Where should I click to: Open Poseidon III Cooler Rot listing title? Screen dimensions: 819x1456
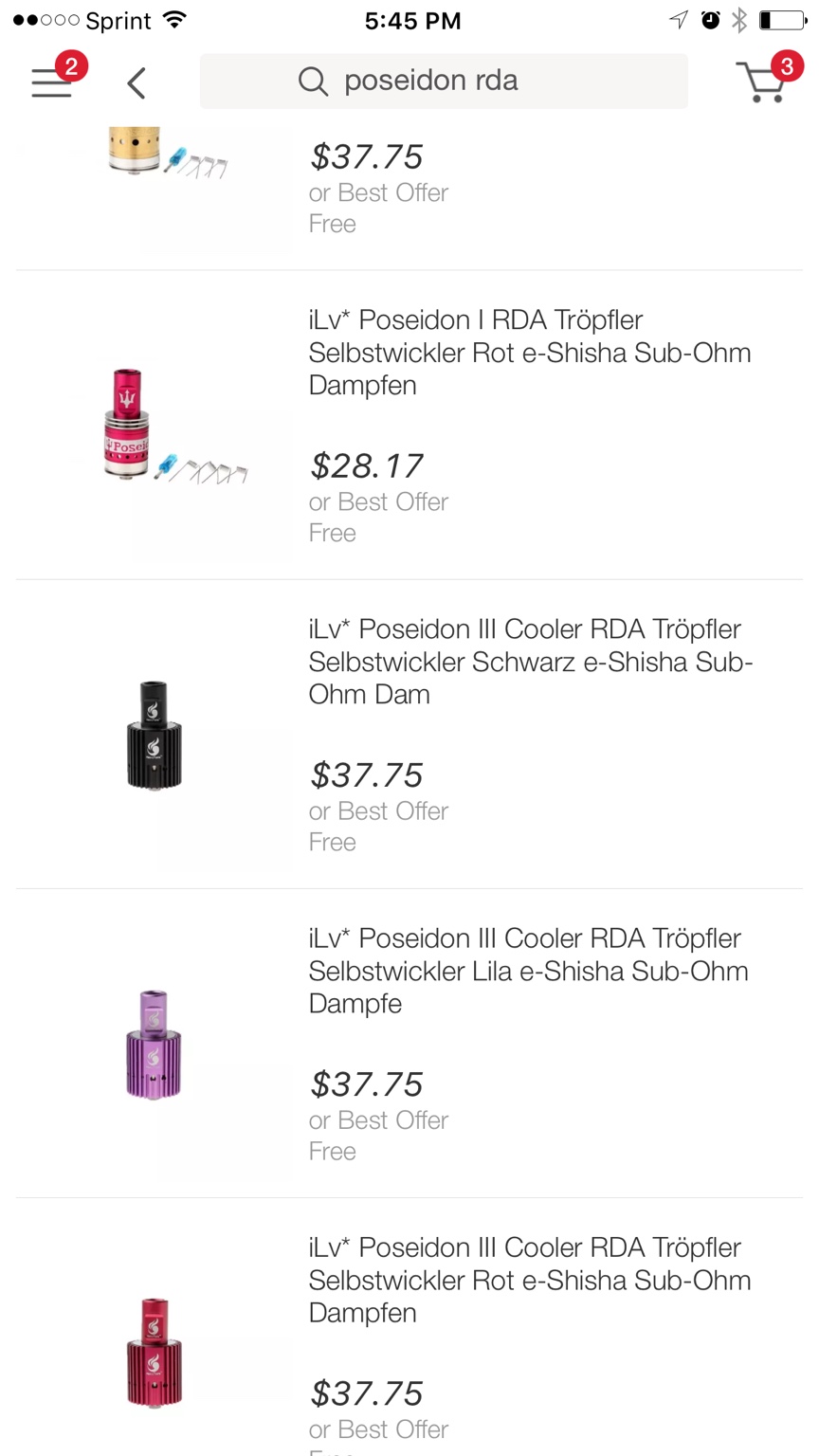tap(529, 1280)
